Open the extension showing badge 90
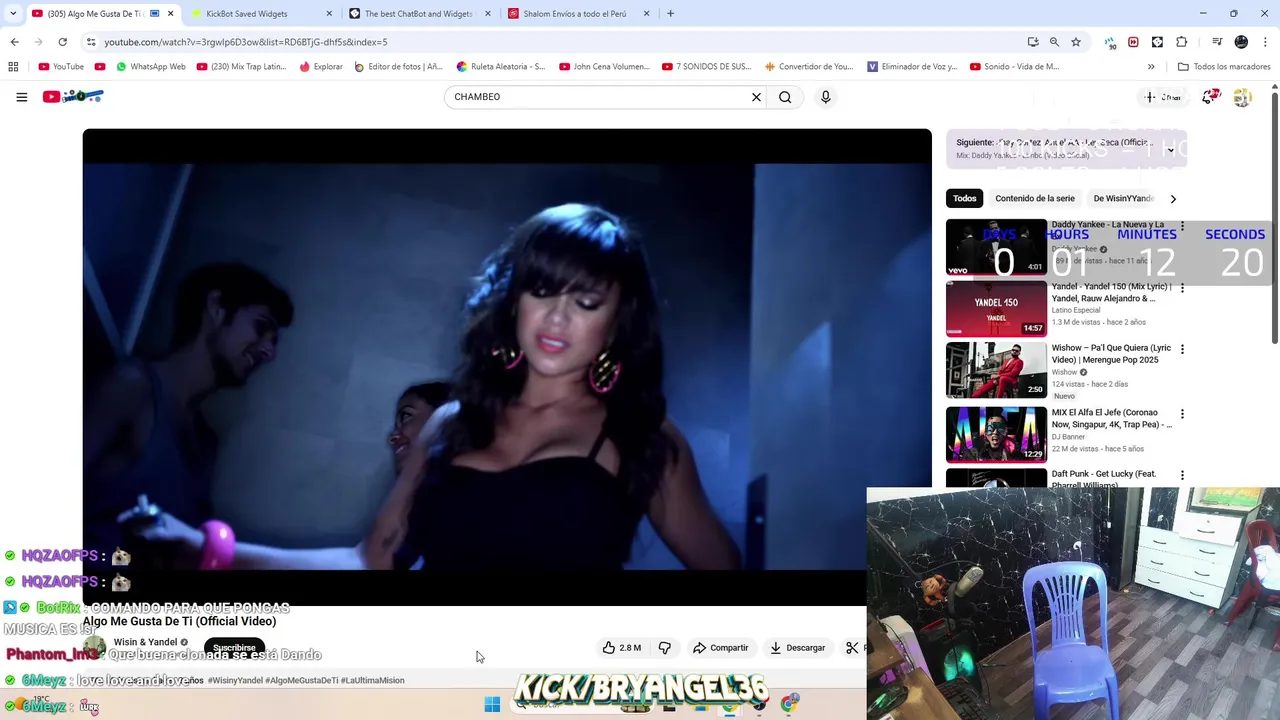The image size is (1280, 720). click(x=1110, y=42)
